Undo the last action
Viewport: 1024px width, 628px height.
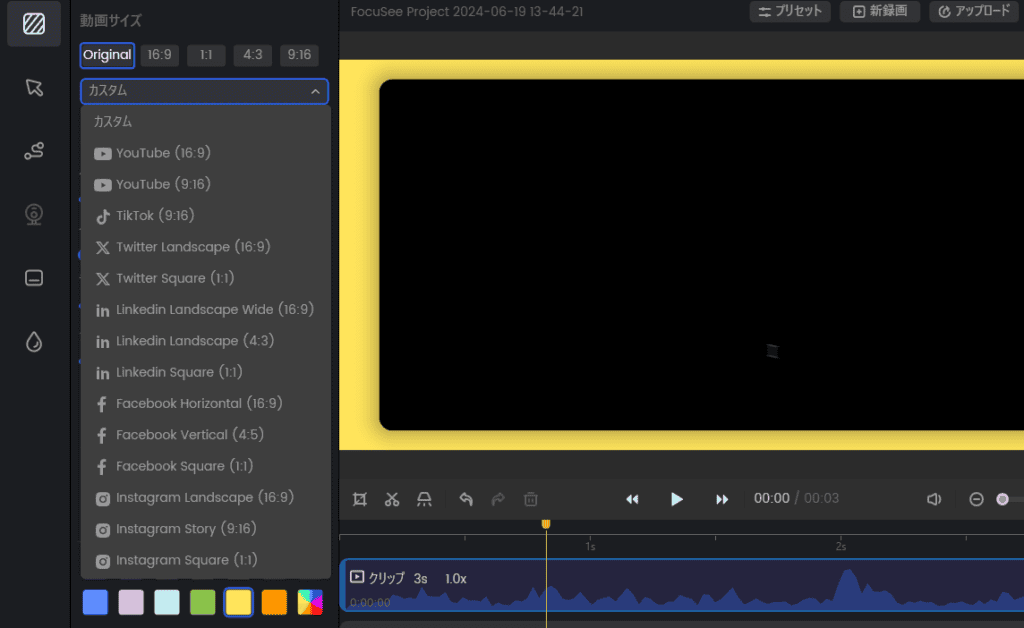point(466,499)
